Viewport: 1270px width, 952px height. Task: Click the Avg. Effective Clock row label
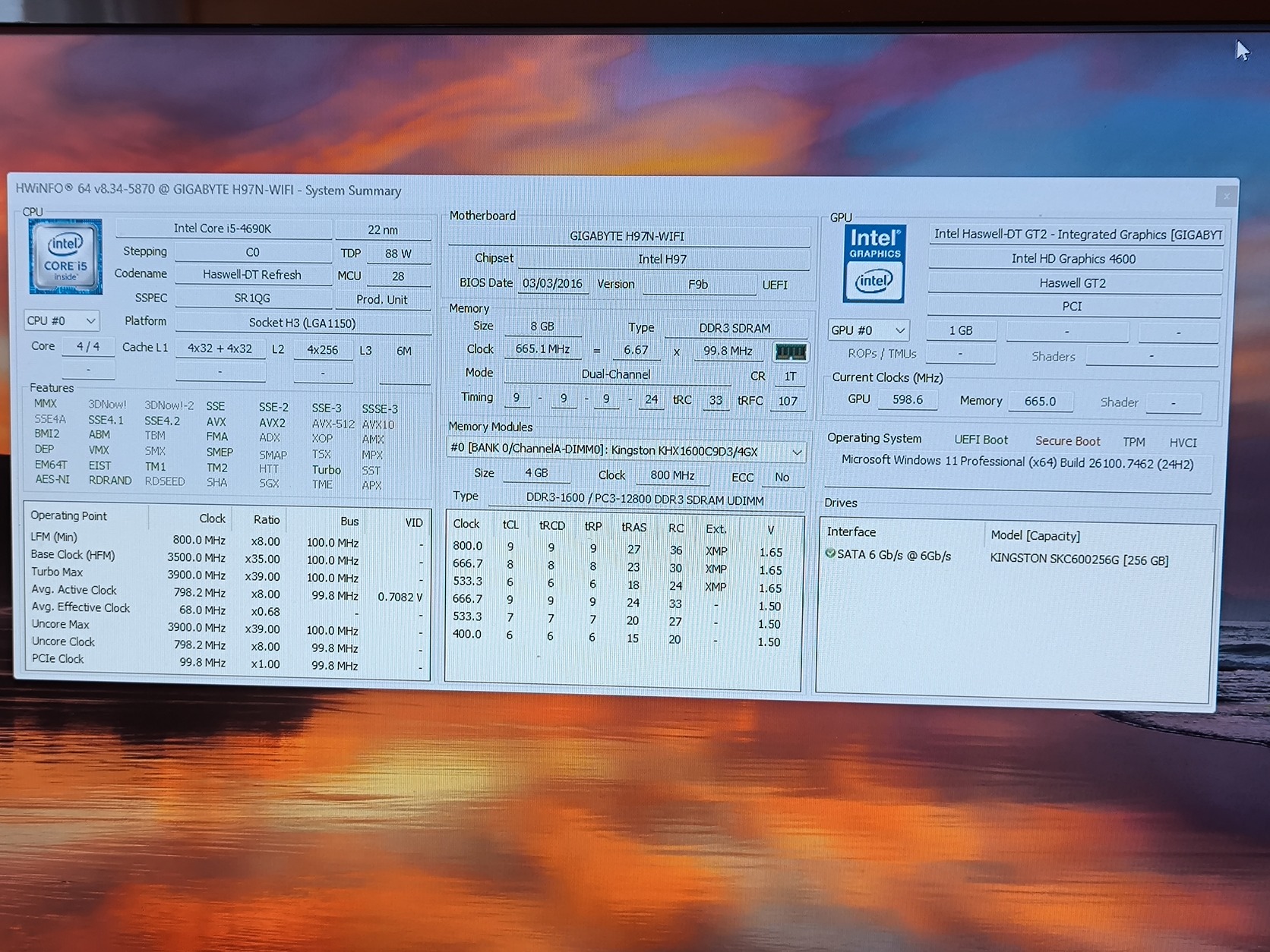pos(81,607)
